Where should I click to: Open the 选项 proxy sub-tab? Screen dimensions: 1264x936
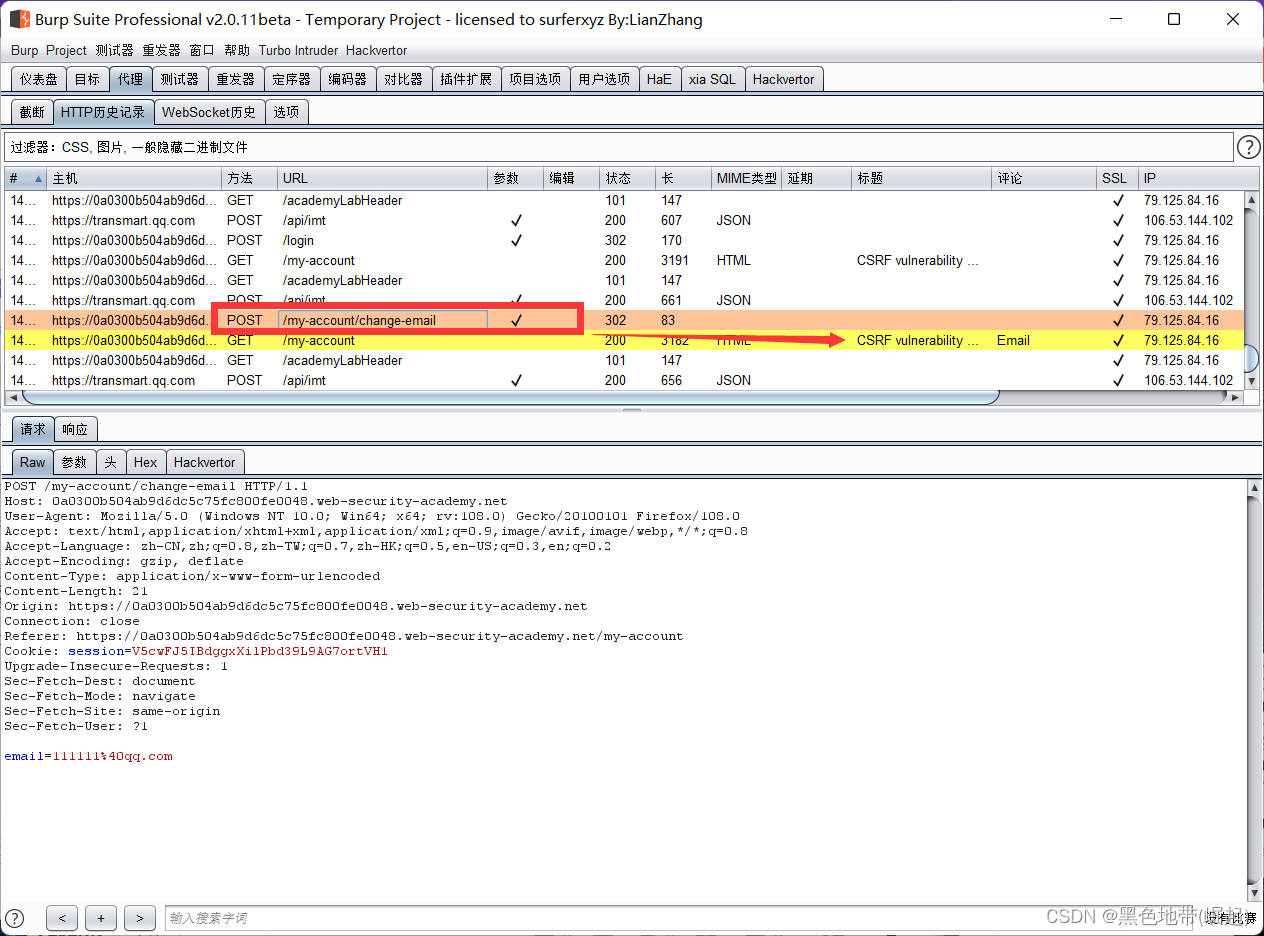286,112
